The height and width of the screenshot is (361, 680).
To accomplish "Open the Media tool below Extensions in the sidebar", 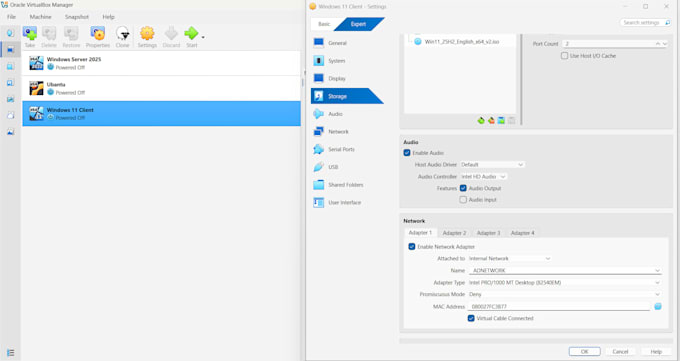I will [x=10, y=82].
